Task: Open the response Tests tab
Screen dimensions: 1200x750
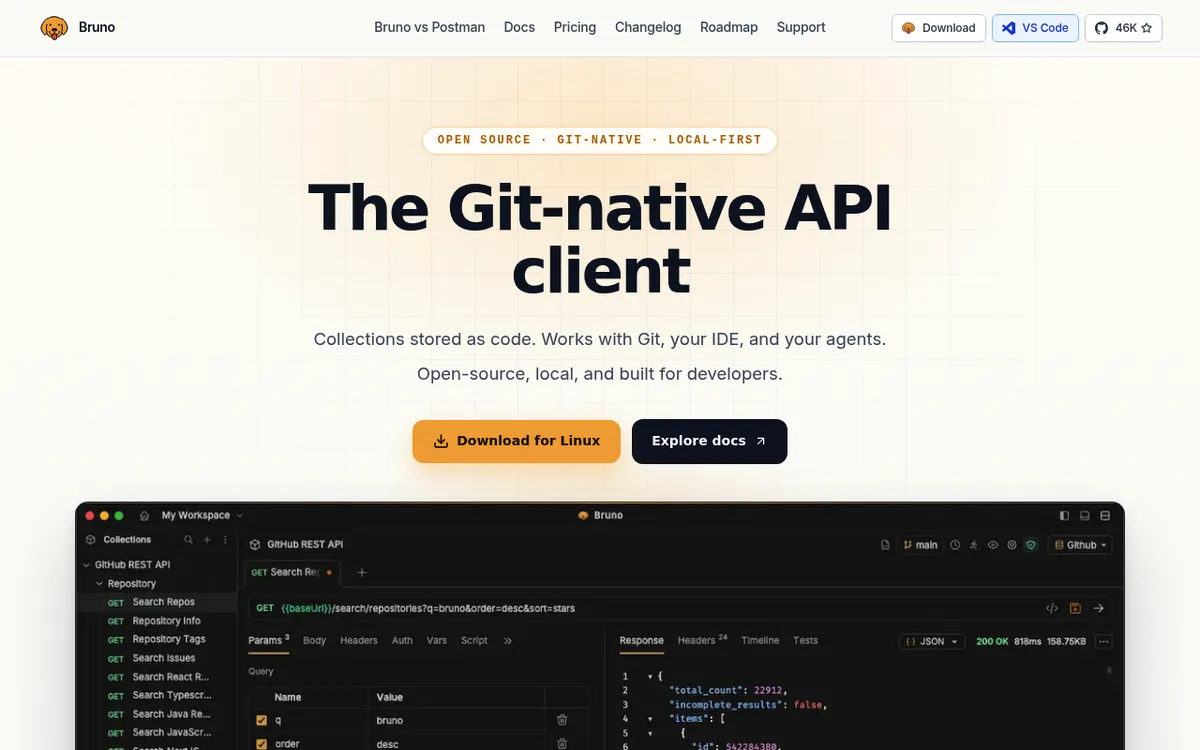Action: pos(805,641)
